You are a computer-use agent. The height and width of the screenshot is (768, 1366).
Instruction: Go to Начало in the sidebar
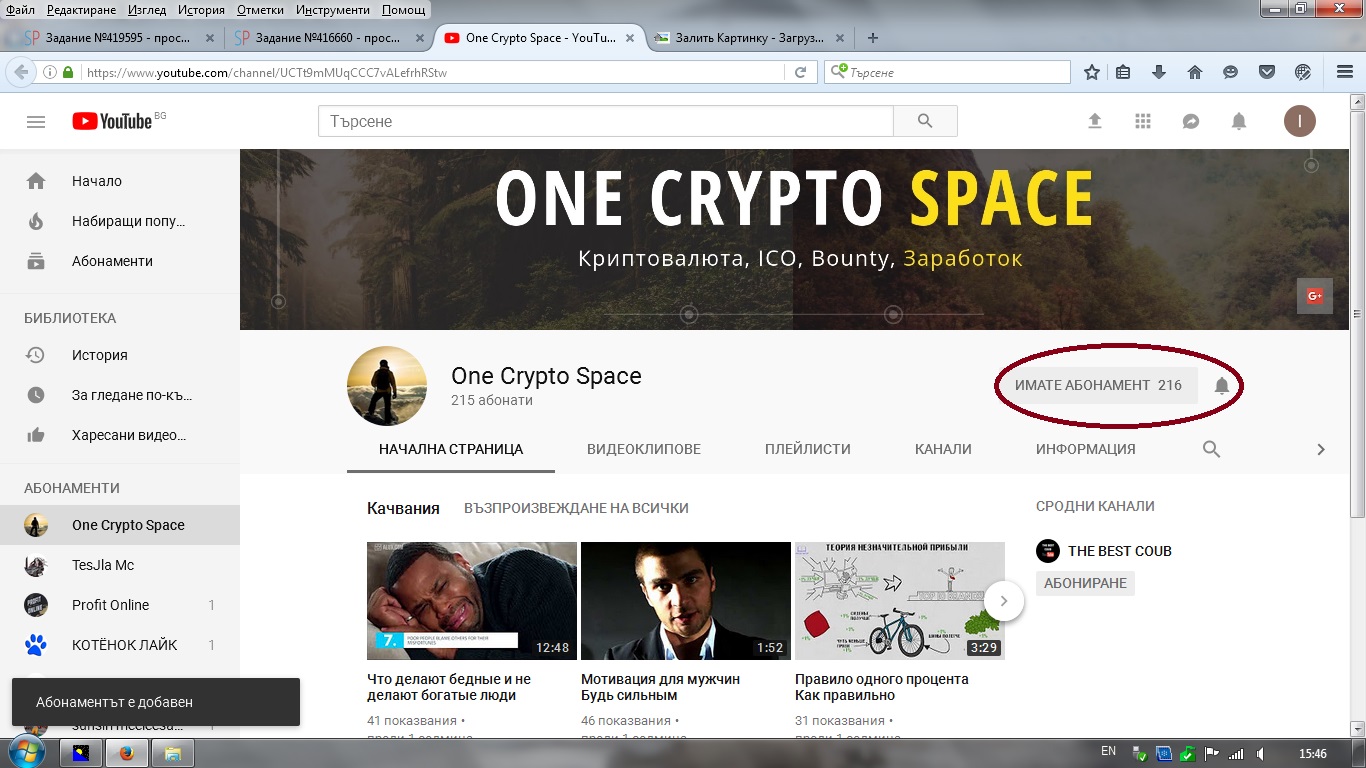pyautogui.click(x=120, y=181)
